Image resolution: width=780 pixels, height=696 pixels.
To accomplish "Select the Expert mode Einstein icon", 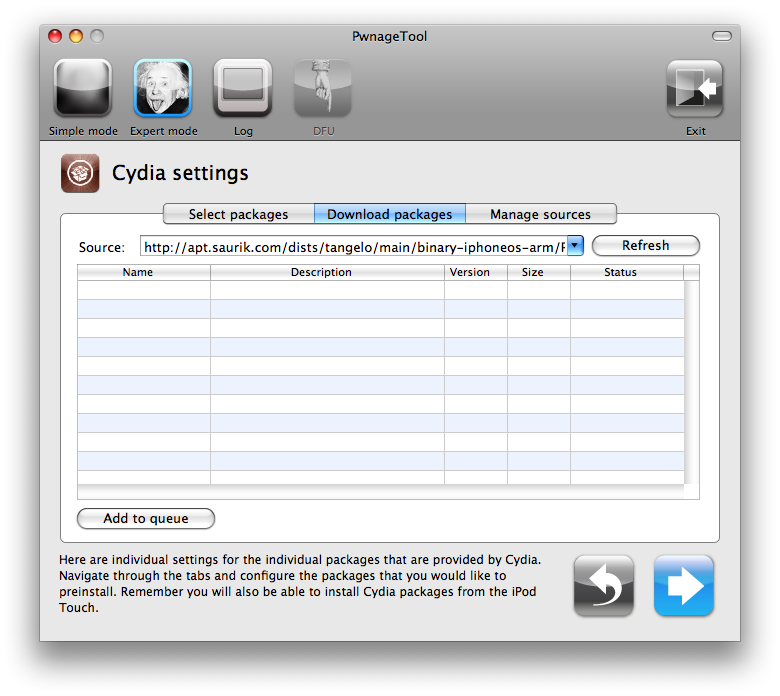I will pyautogui.click(x=163, y=88).
